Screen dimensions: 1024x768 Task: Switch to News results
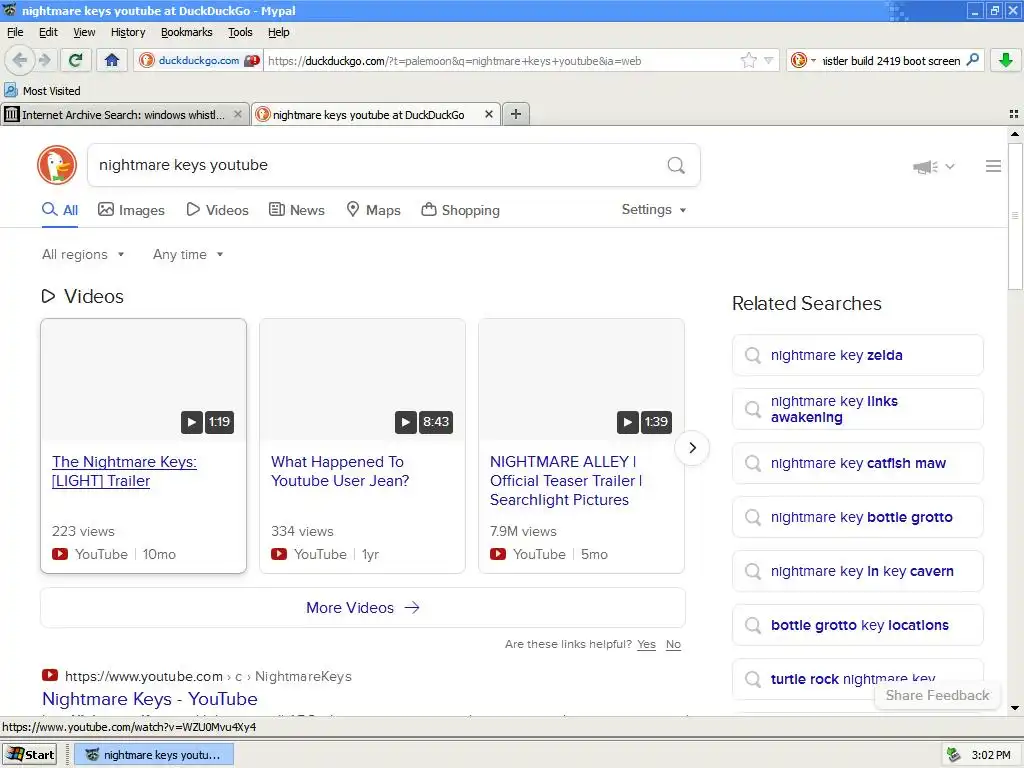coord(297,210)
